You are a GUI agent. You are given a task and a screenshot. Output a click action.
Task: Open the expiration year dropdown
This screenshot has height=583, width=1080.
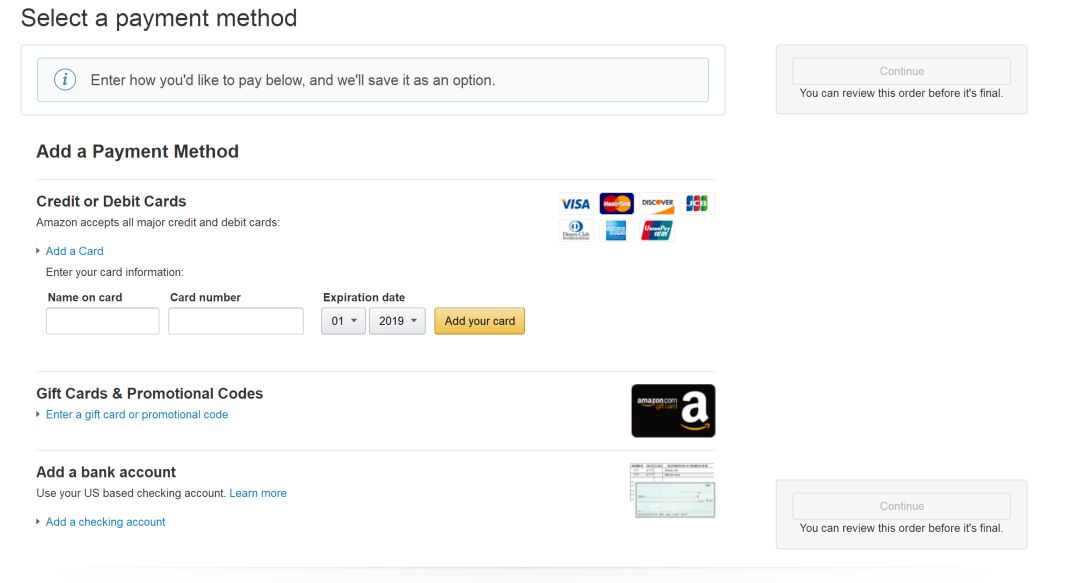pyautogui.click(x=397, y=321)
